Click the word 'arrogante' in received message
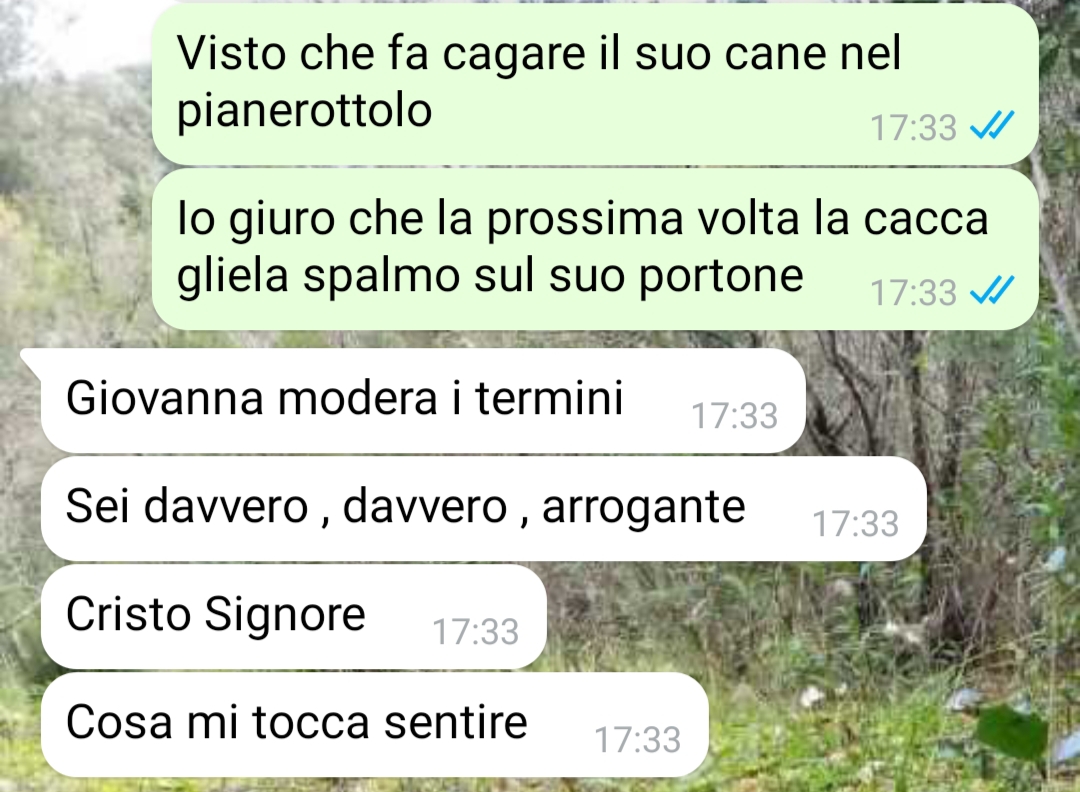This screenshot has width=1080, height=792. click(x=643, y=508)
